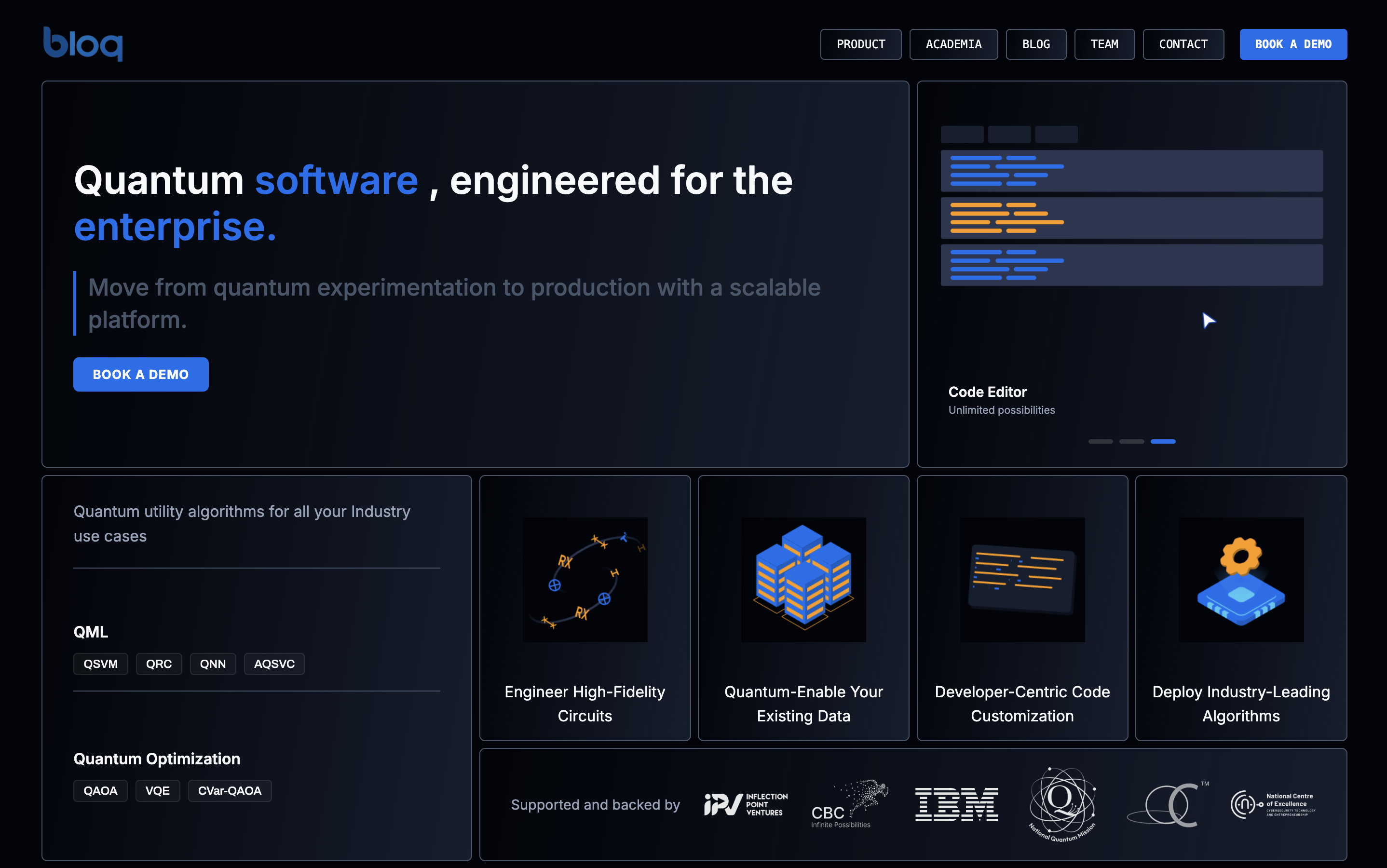Click the Quantum Optimization heading

click(x=157, y=759)
